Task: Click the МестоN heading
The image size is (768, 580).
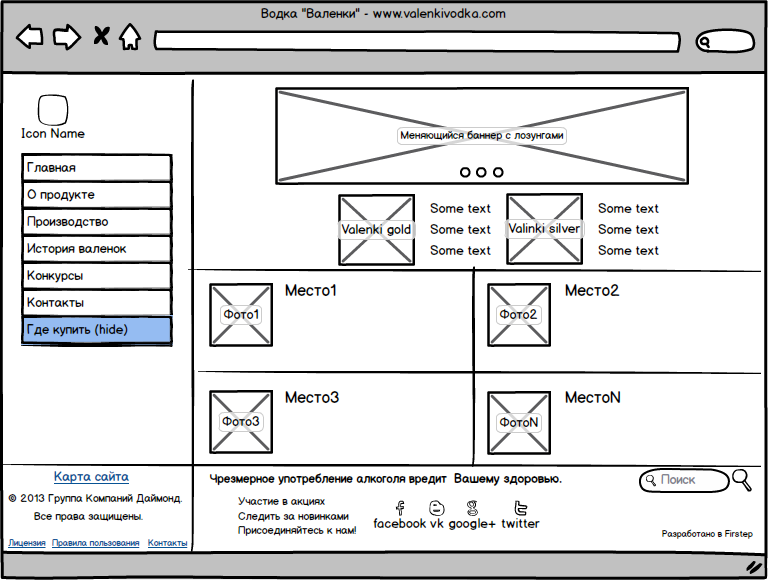Action: click(593, 397)
